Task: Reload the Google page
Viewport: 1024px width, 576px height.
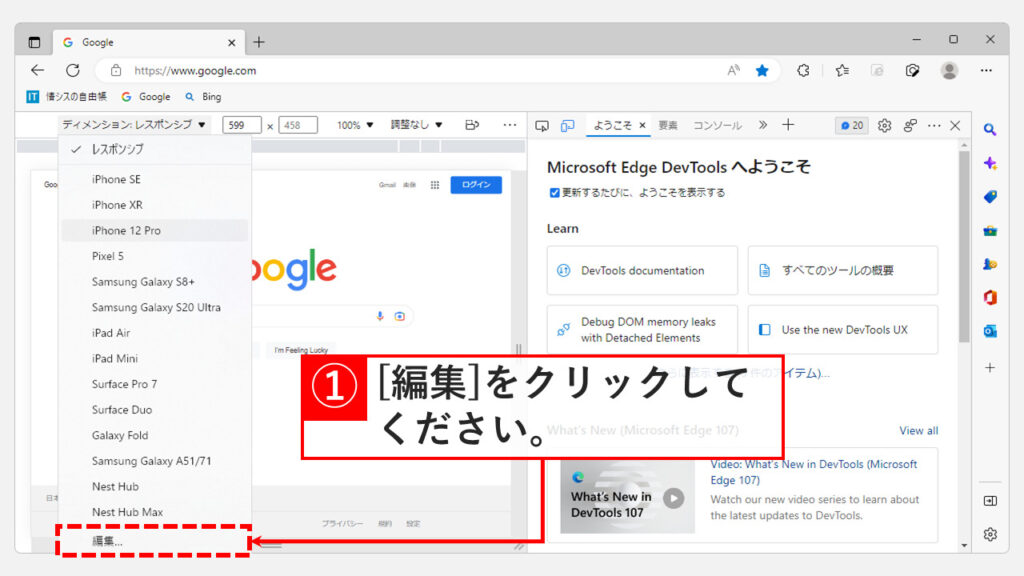Action: tap(73, 71)
